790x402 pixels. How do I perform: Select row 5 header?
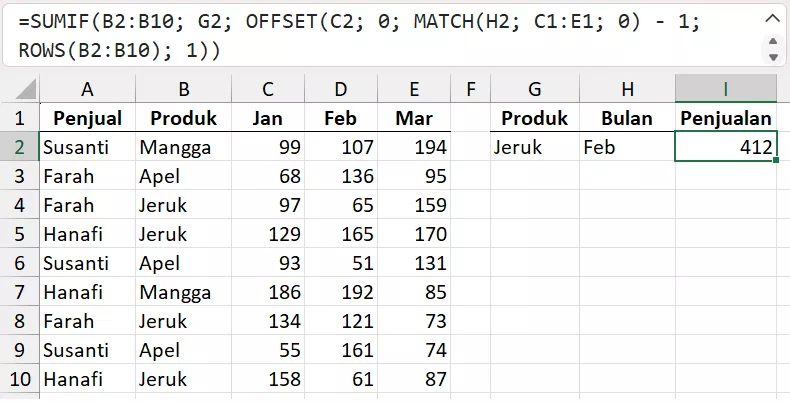[x=20, y=235]
